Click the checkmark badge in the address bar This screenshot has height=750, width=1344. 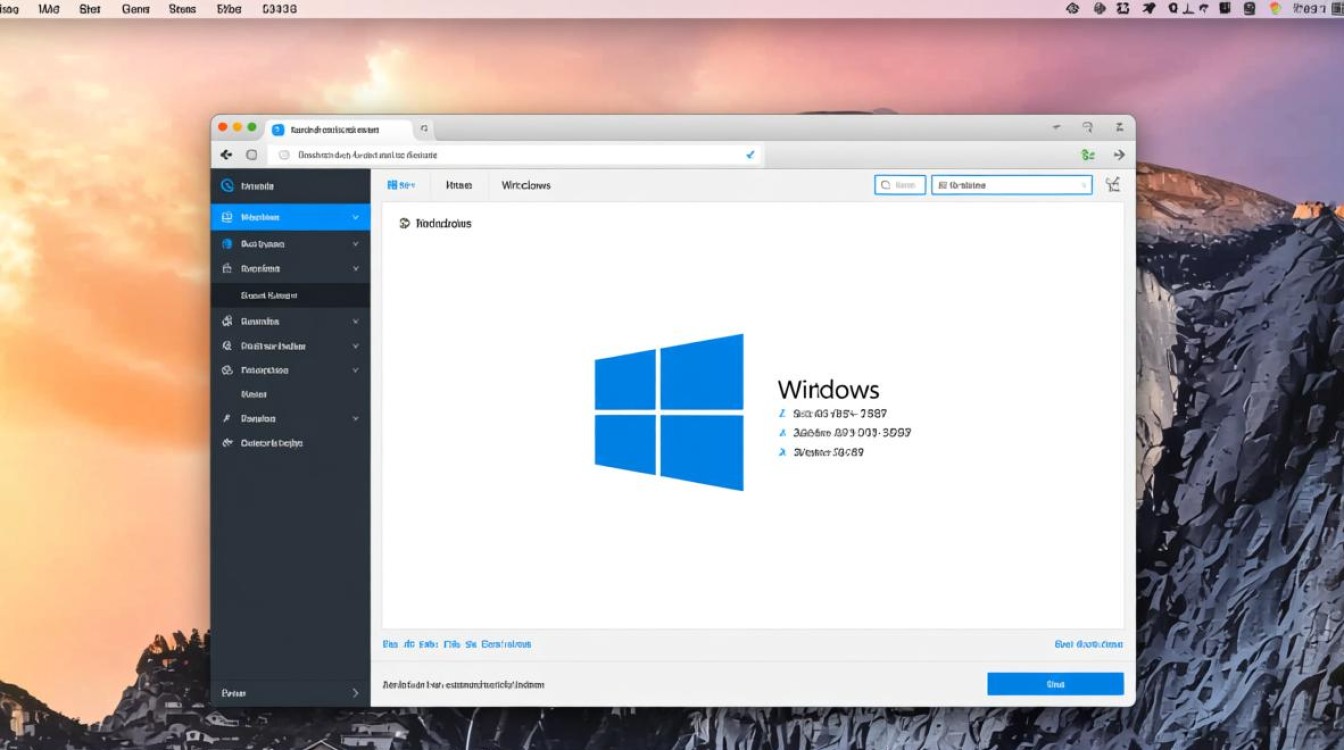tap(750, 155)
